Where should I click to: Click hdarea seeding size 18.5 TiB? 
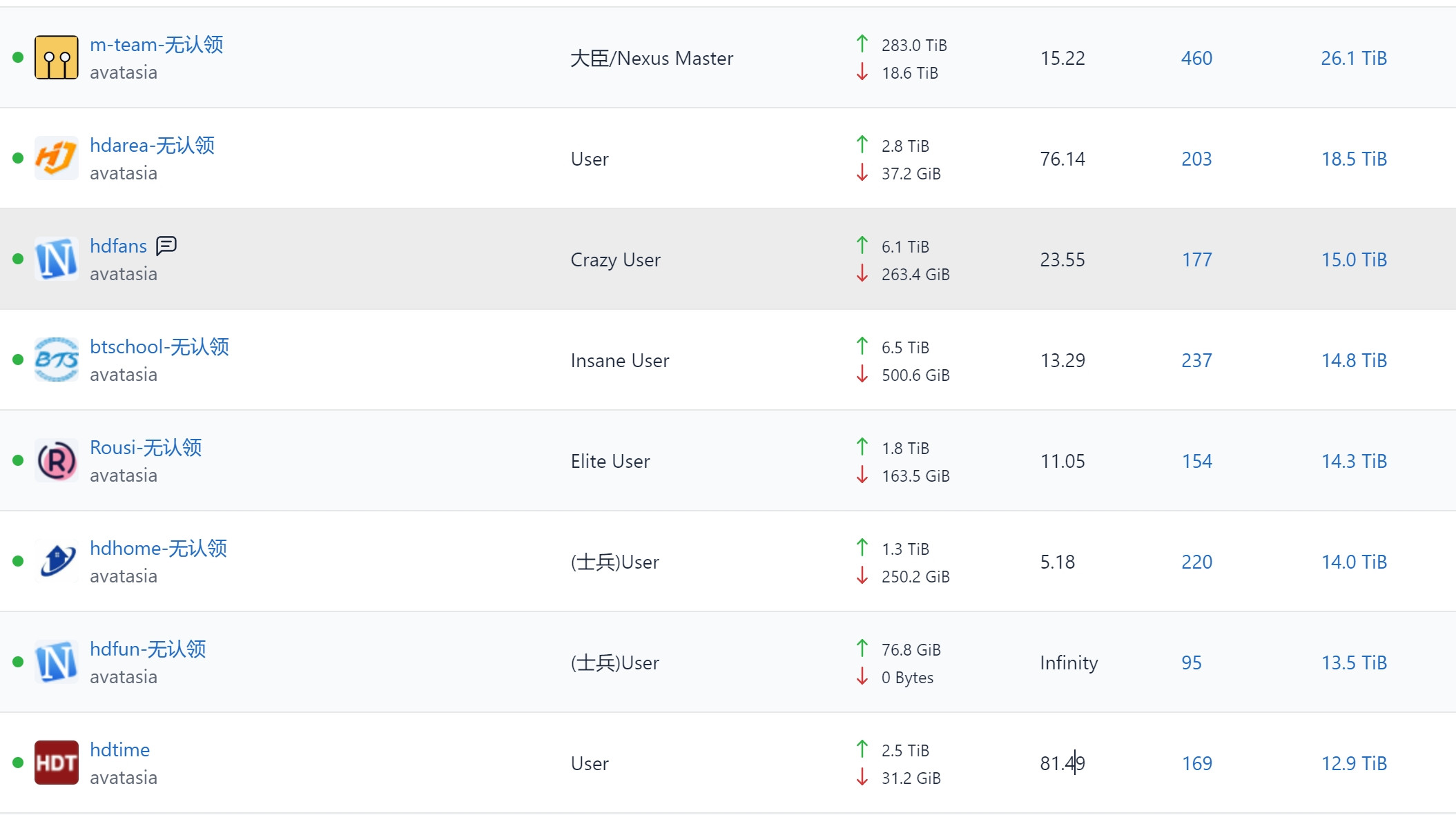[1354, 159]
